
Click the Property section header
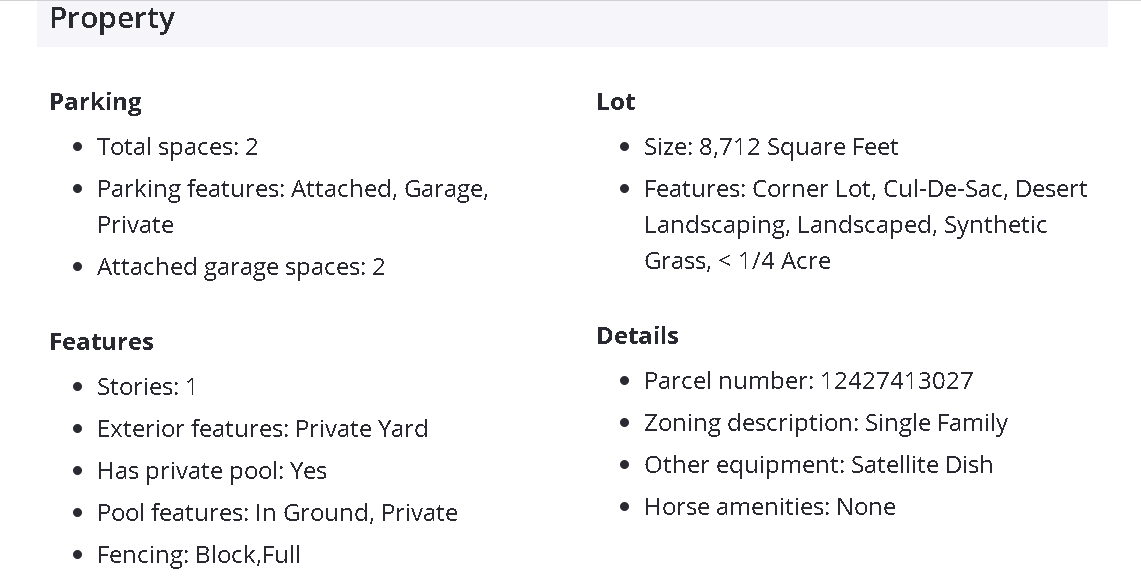(x=112, y=19)
